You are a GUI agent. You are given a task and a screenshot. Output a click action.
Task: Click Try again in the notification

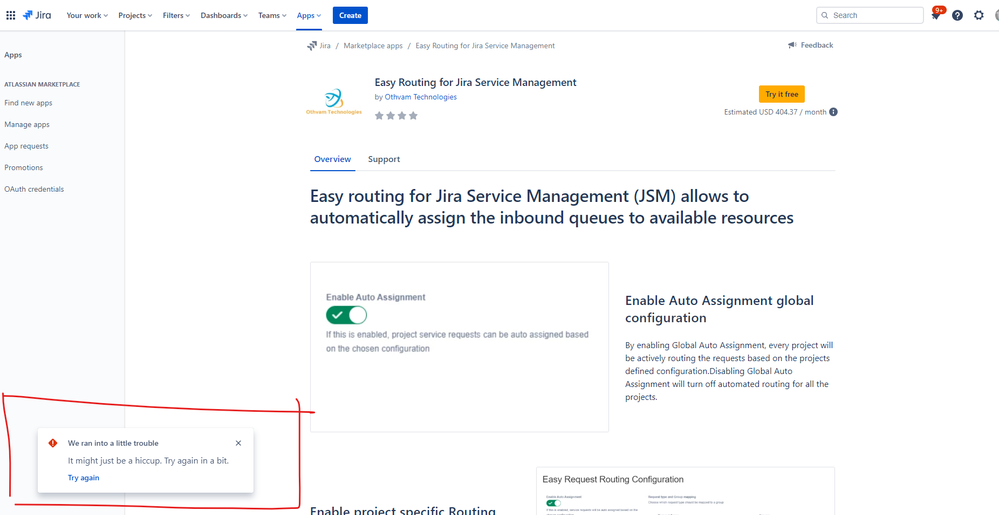click(x=83, y=477)
